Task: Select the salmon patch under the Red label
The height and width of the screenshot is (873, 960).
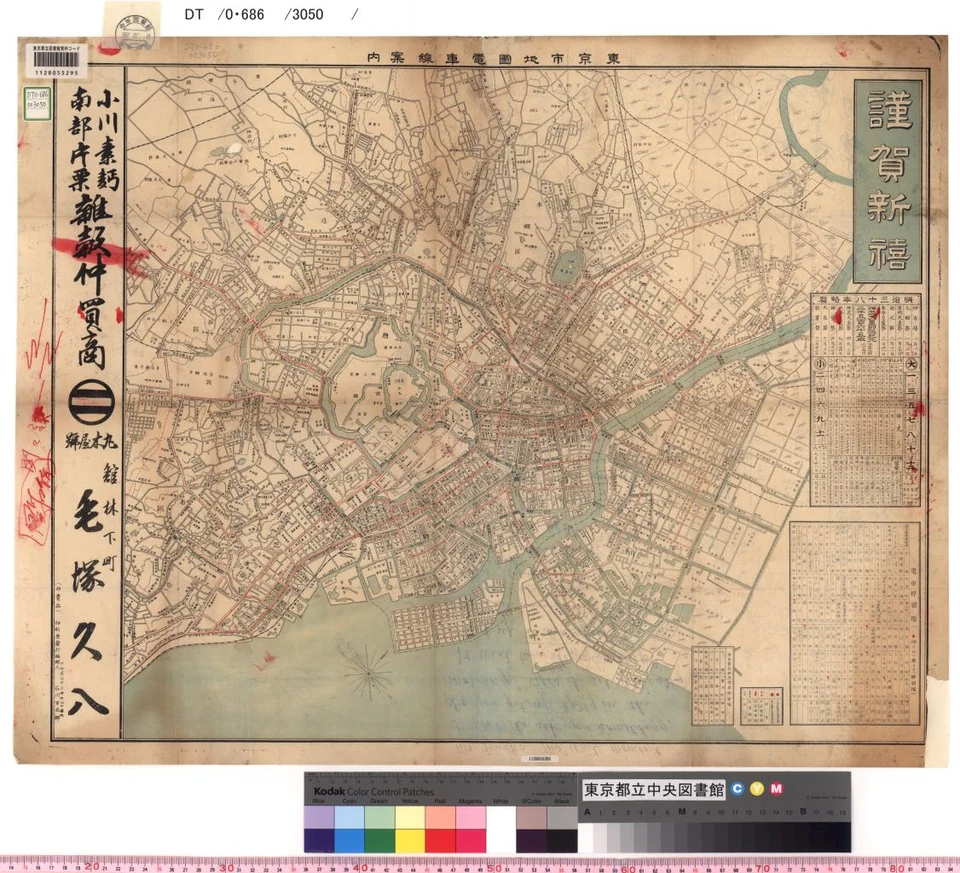Action: [x=440, y=817]
